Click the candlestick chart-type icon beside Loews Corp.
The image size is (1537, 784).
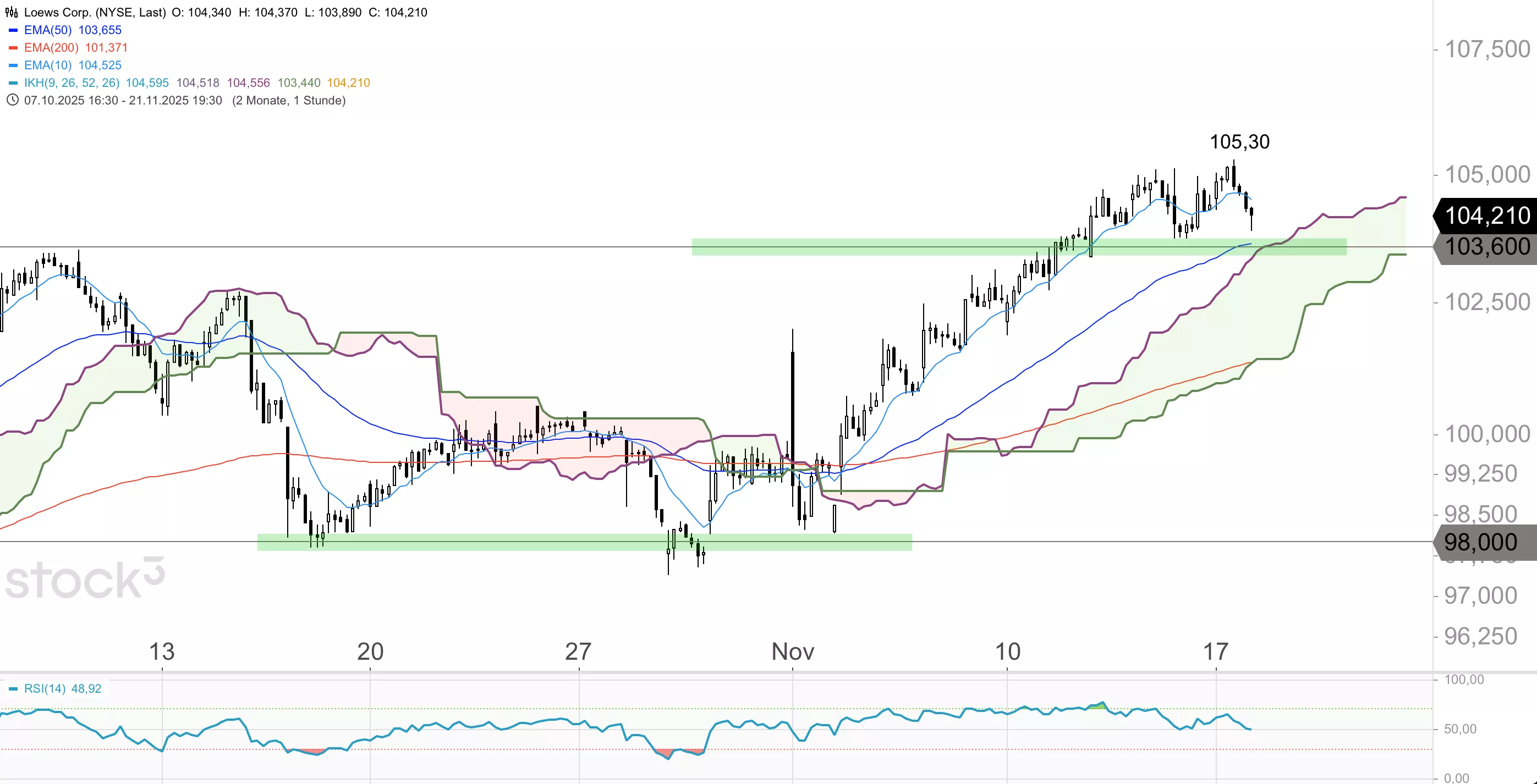[x=12, y=13]
